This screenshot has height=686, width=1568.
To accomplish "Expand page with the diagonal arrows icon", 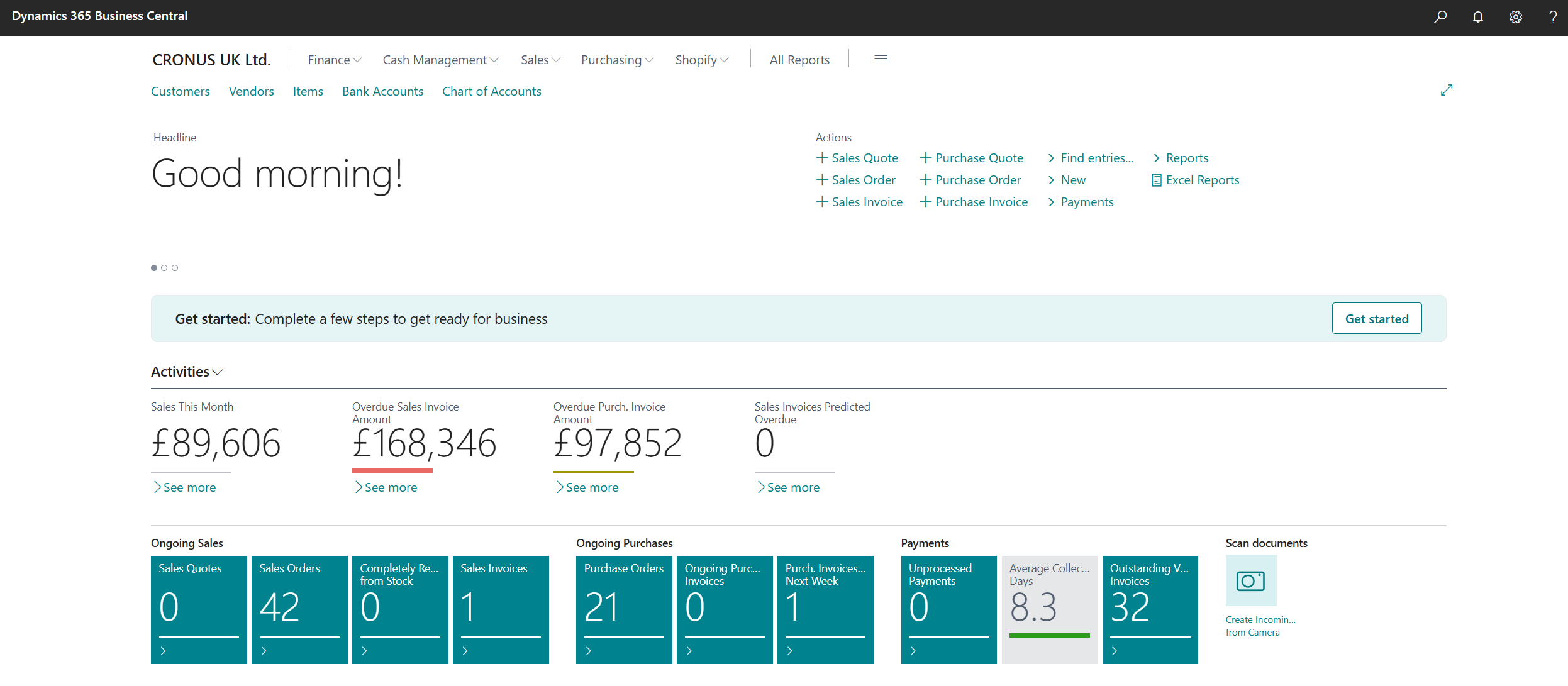I will [1447, 90].
